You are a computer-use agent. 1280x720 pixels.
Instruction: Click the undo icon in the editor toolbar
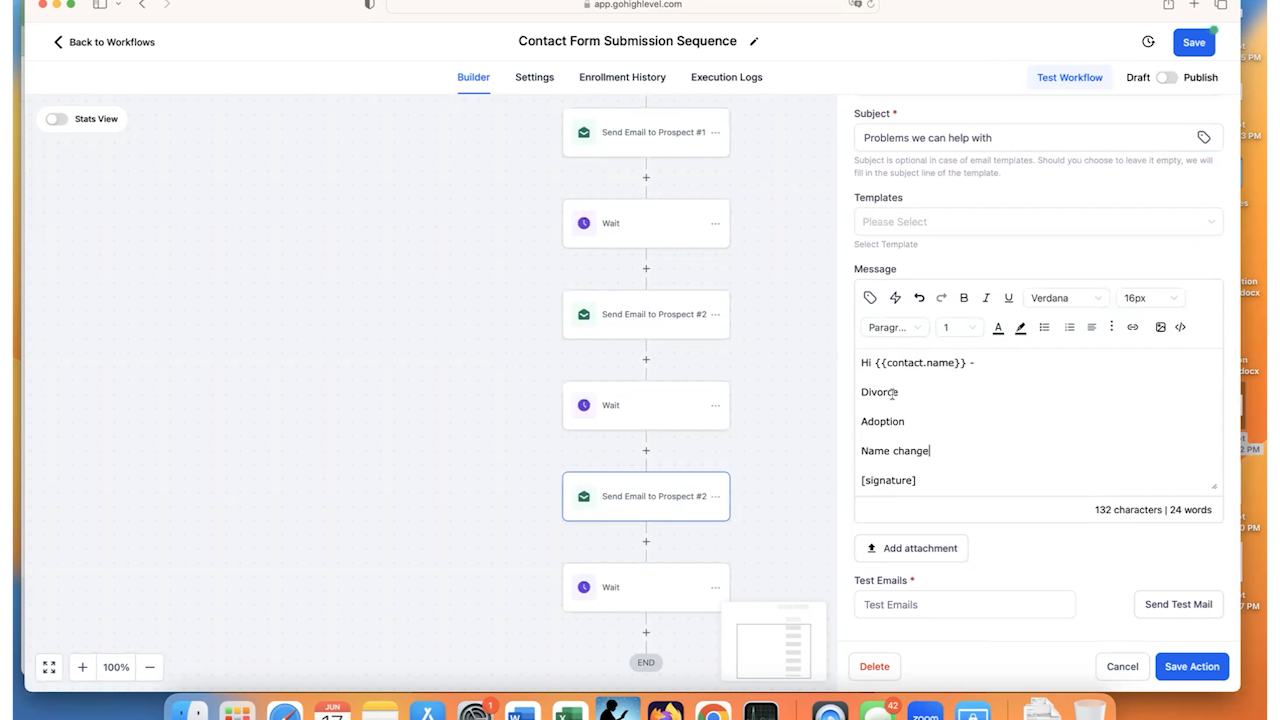(x=918, y=297)
